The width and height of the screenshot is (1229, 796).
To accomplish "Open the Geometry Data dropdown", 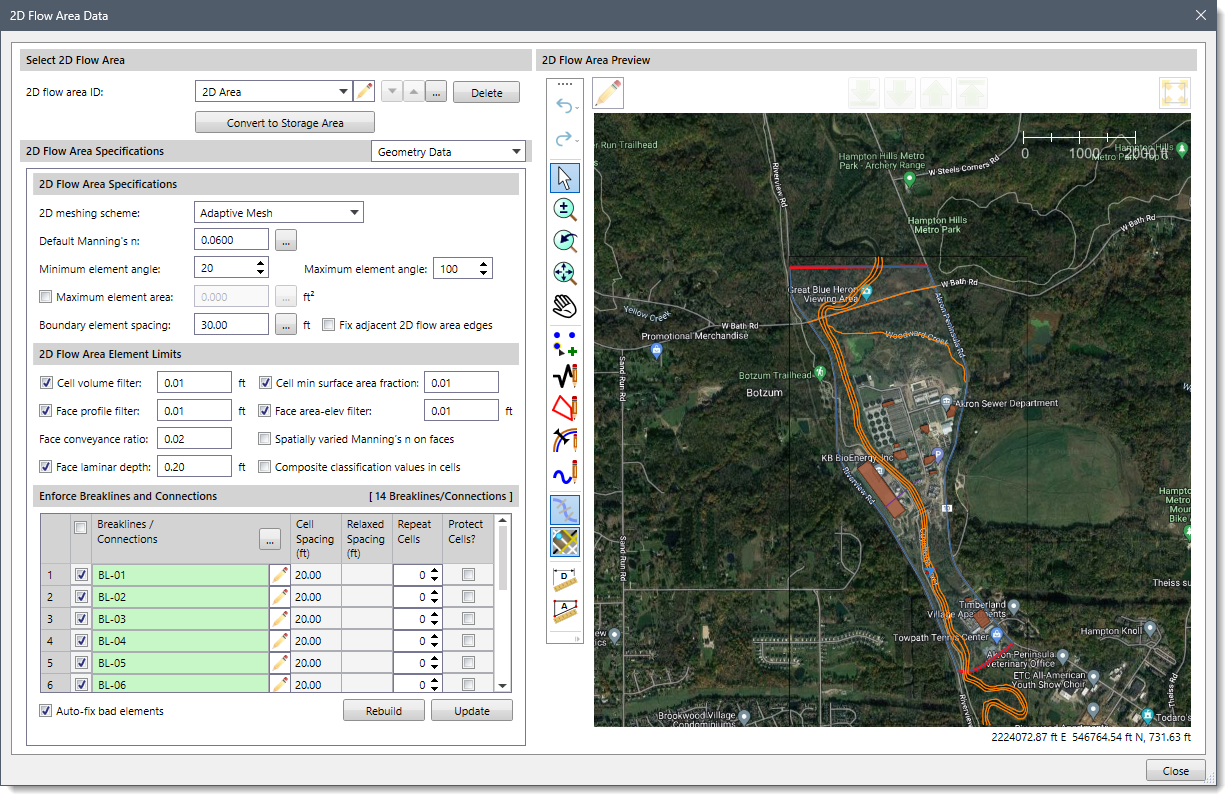I will [516, 152].
